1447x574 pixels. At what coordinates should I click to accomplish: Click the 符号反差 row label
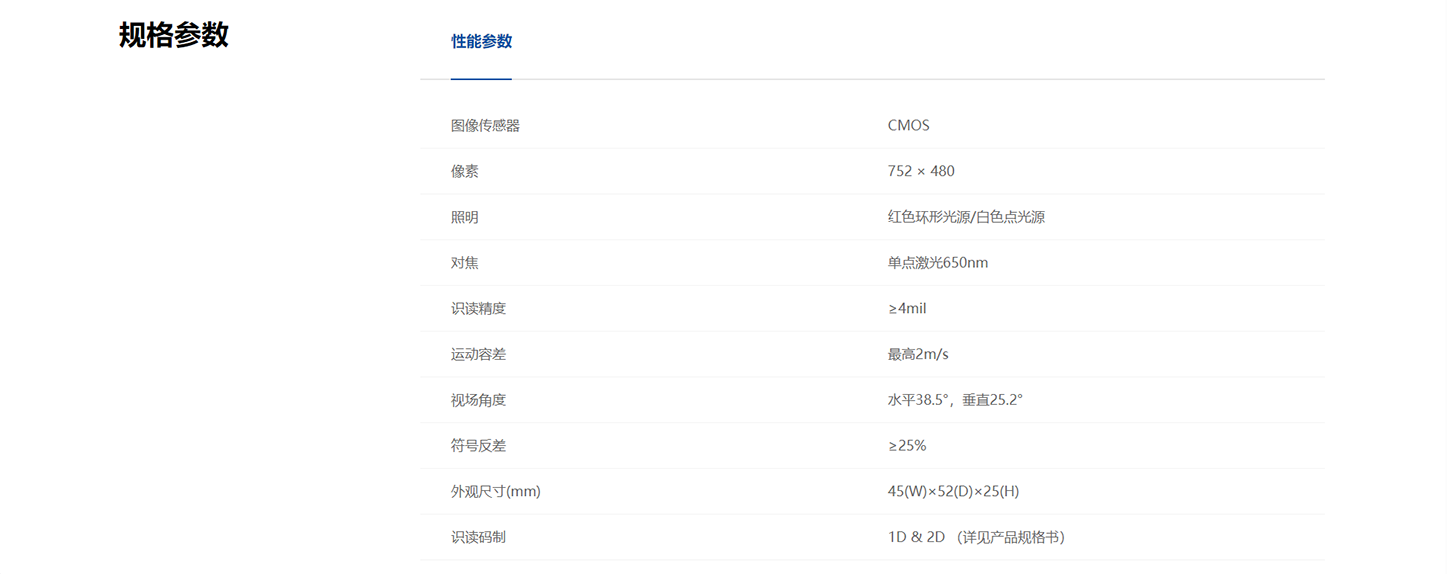click(478, 446)
